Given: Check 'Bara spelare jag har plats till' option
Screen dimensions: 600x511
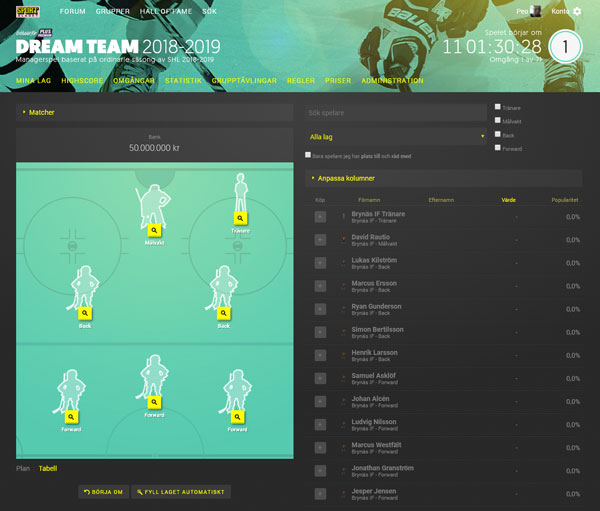Looking at the screenshot, I should (x=308, y=155).
